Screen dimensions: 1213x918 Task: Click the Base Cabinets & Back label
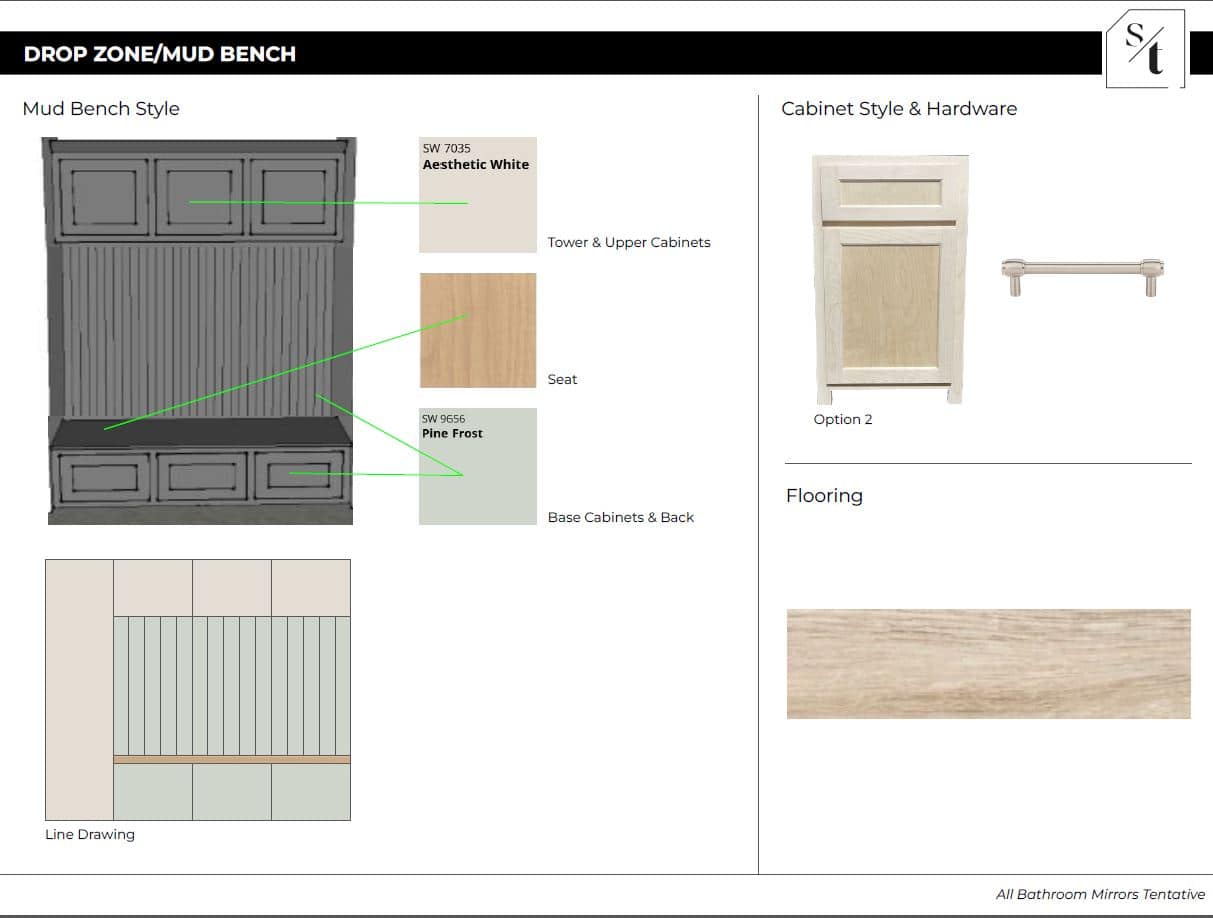[620, 518]
